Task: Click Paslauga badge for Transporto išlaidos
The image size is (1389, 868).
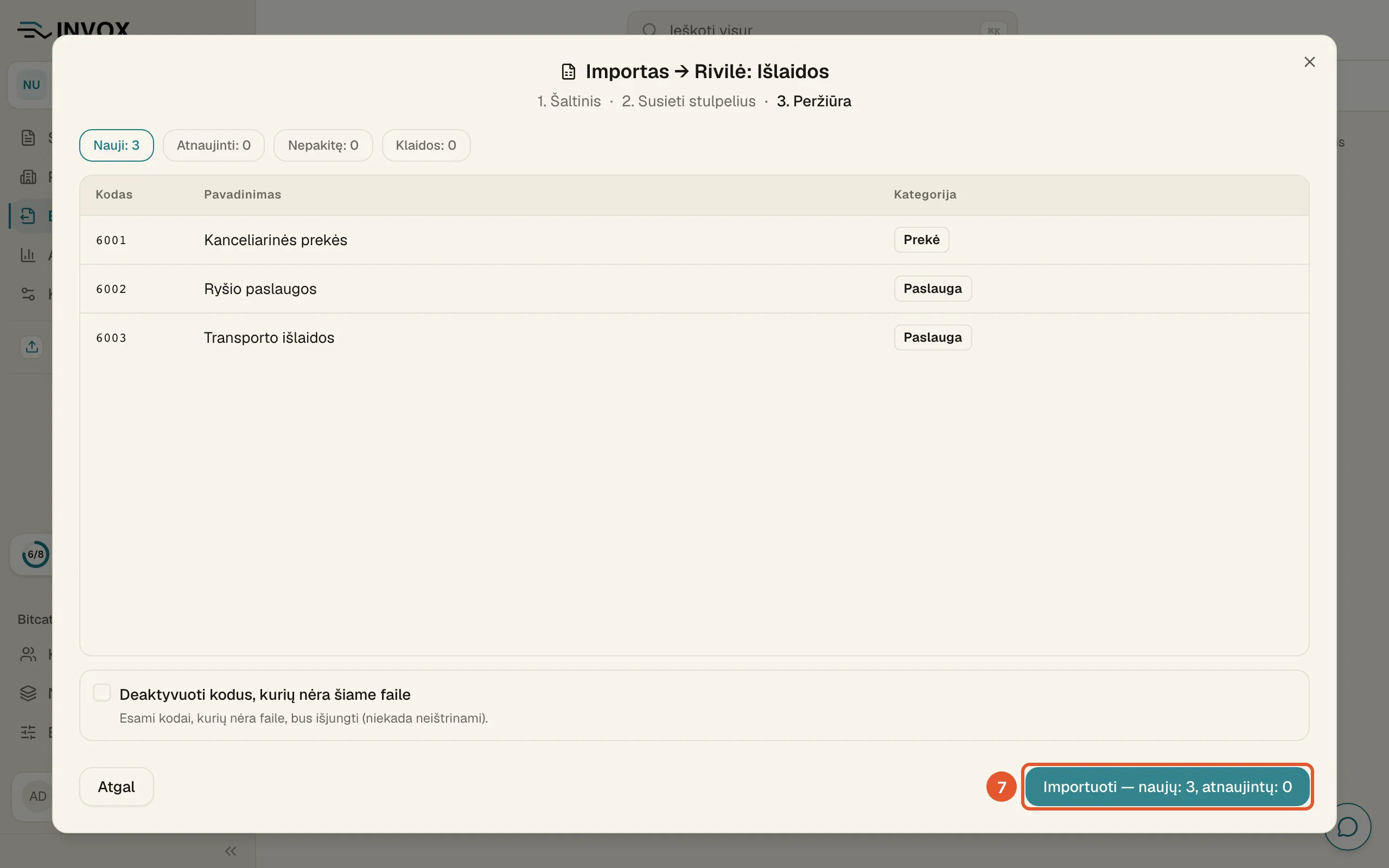Action: 933,337
